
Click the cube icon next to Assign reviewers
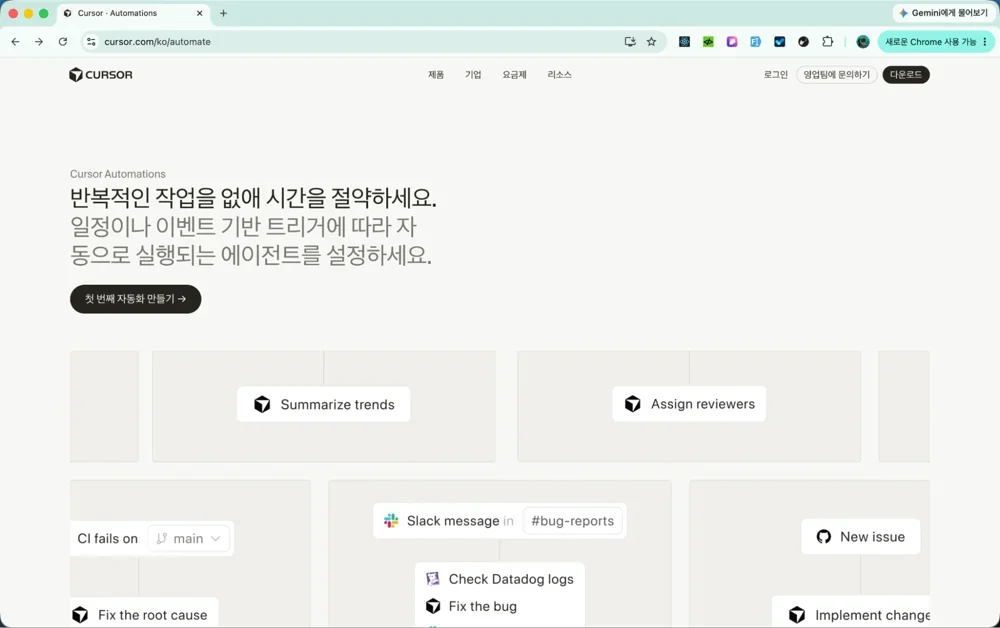pyautogui.click(x=633, y=404)
